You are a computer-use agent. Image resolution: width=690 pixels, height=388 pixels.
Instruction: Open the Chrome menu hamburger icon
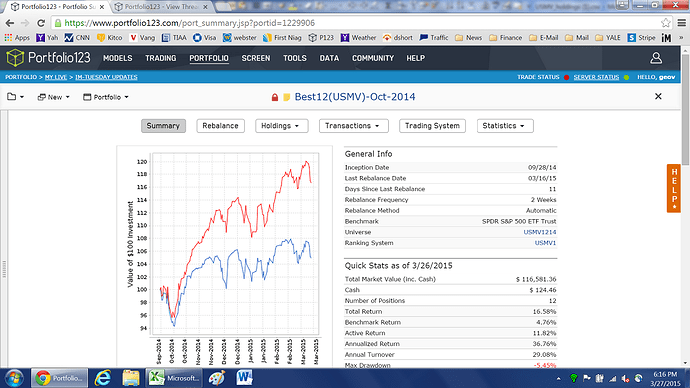pyautogui.click(x=681, y=23)
